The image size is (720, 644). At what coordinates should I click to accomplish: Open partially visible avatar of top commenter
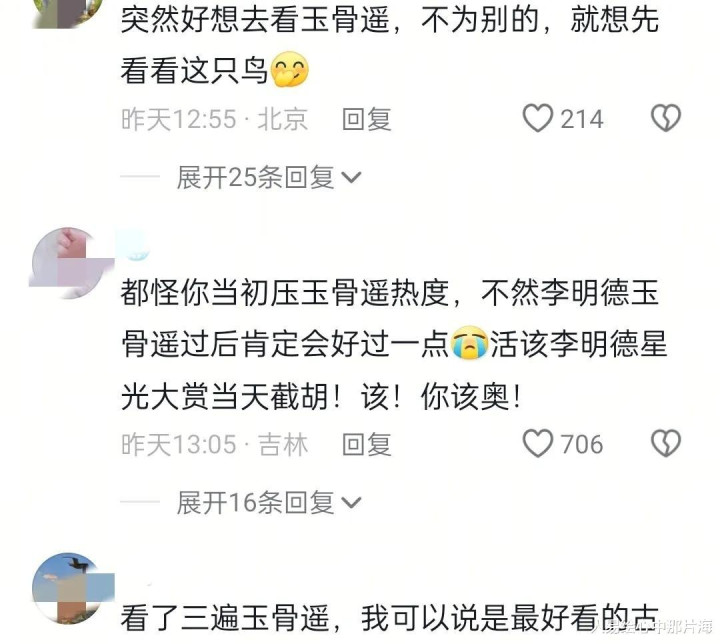69,13
